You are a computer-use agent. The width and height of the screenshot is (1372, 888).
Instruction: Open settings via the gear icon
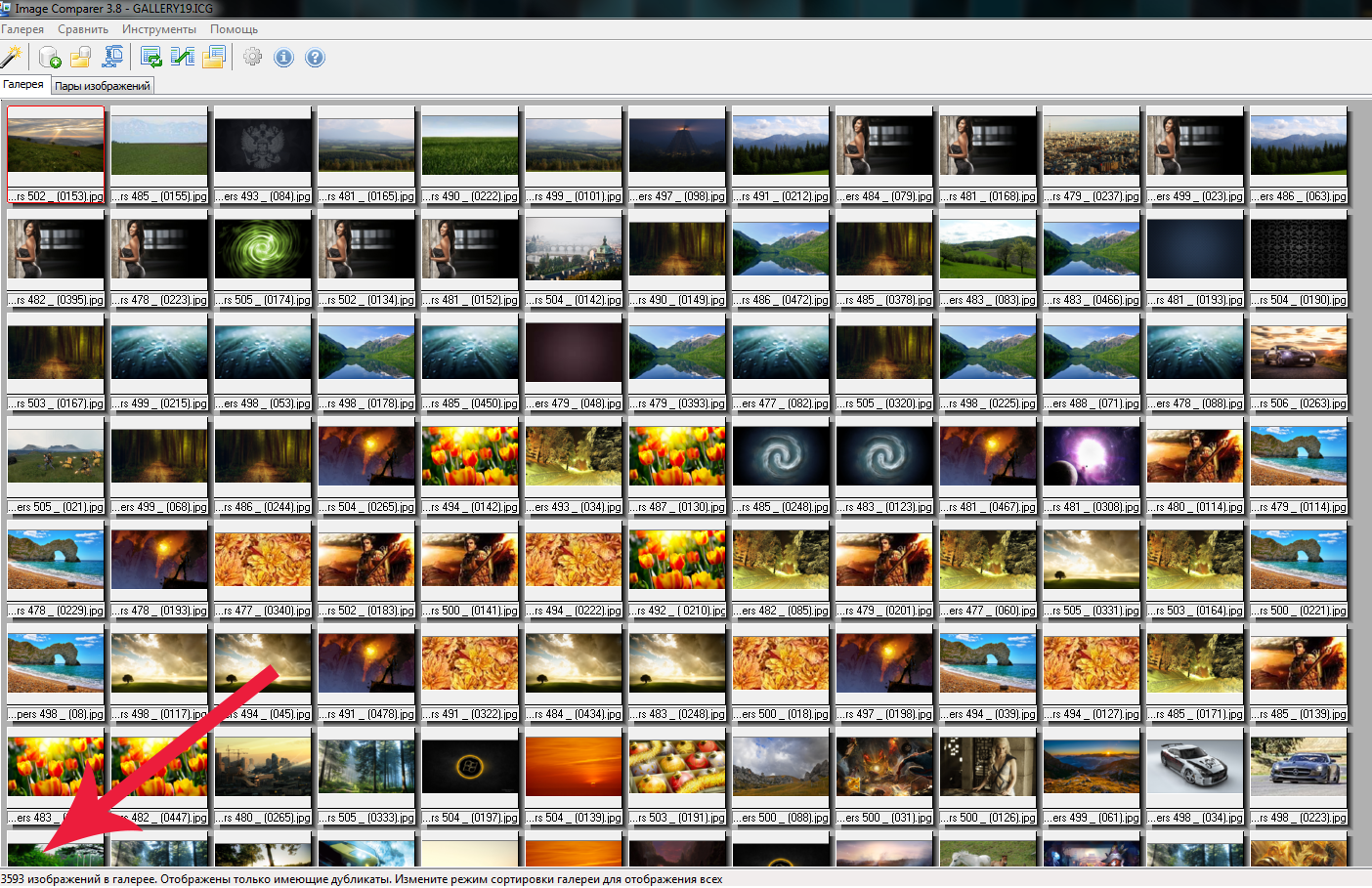tap(252, 58)
